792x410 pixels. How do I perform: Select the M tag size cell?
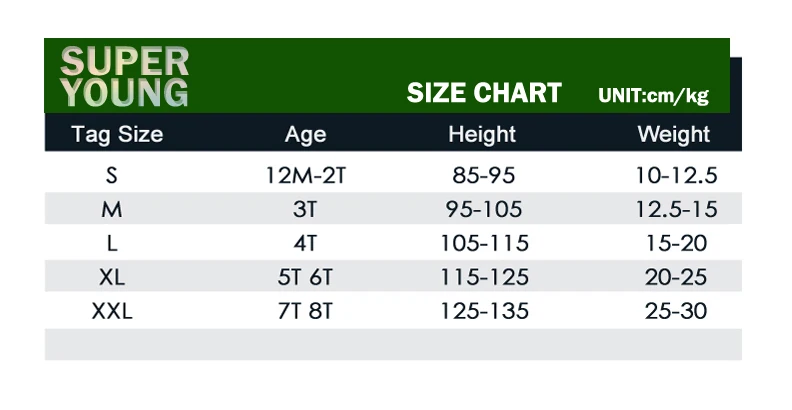click(x=112, y=209)
